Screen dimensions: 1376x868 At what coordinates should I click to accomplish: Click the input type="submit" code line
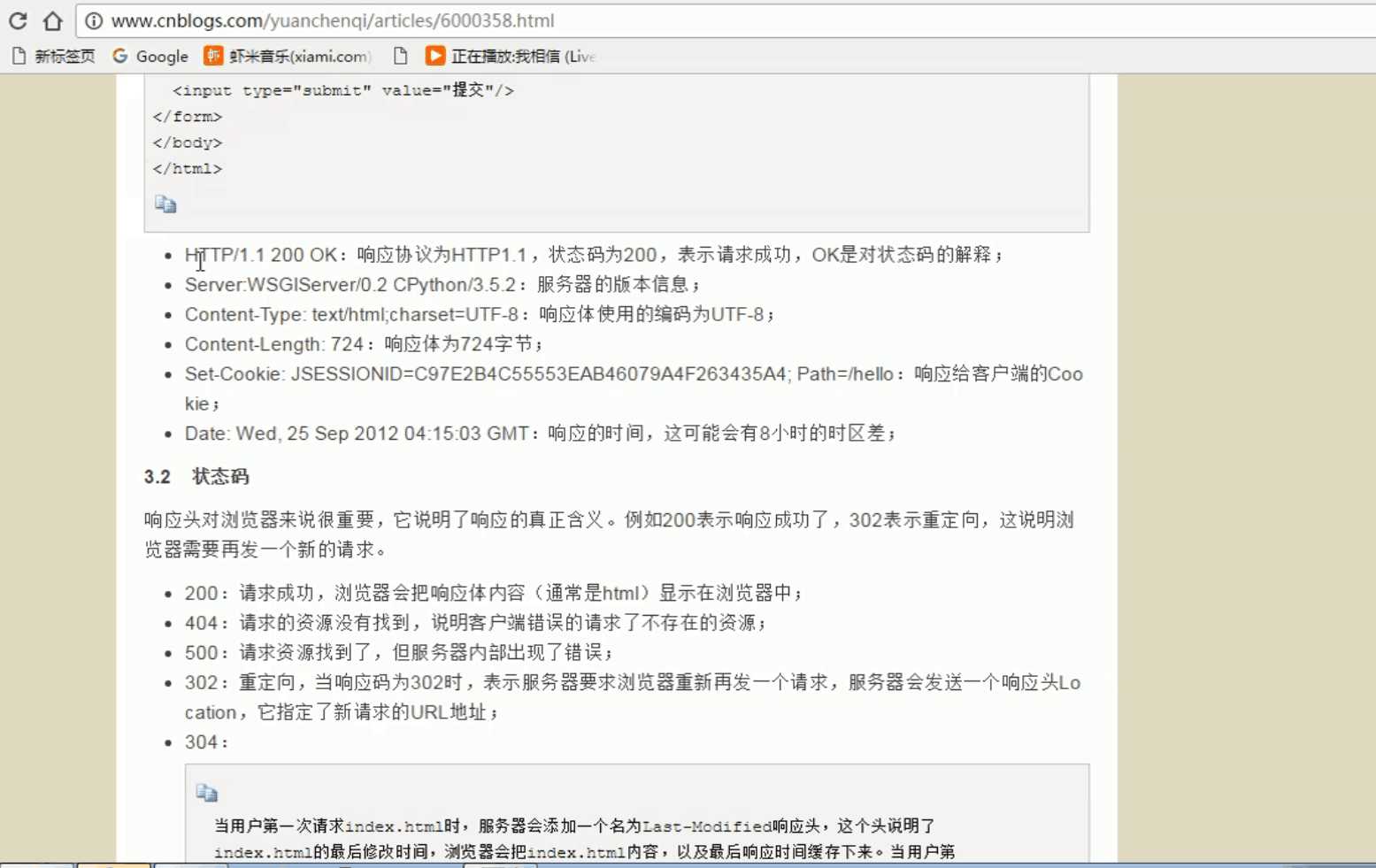point(343,90)
